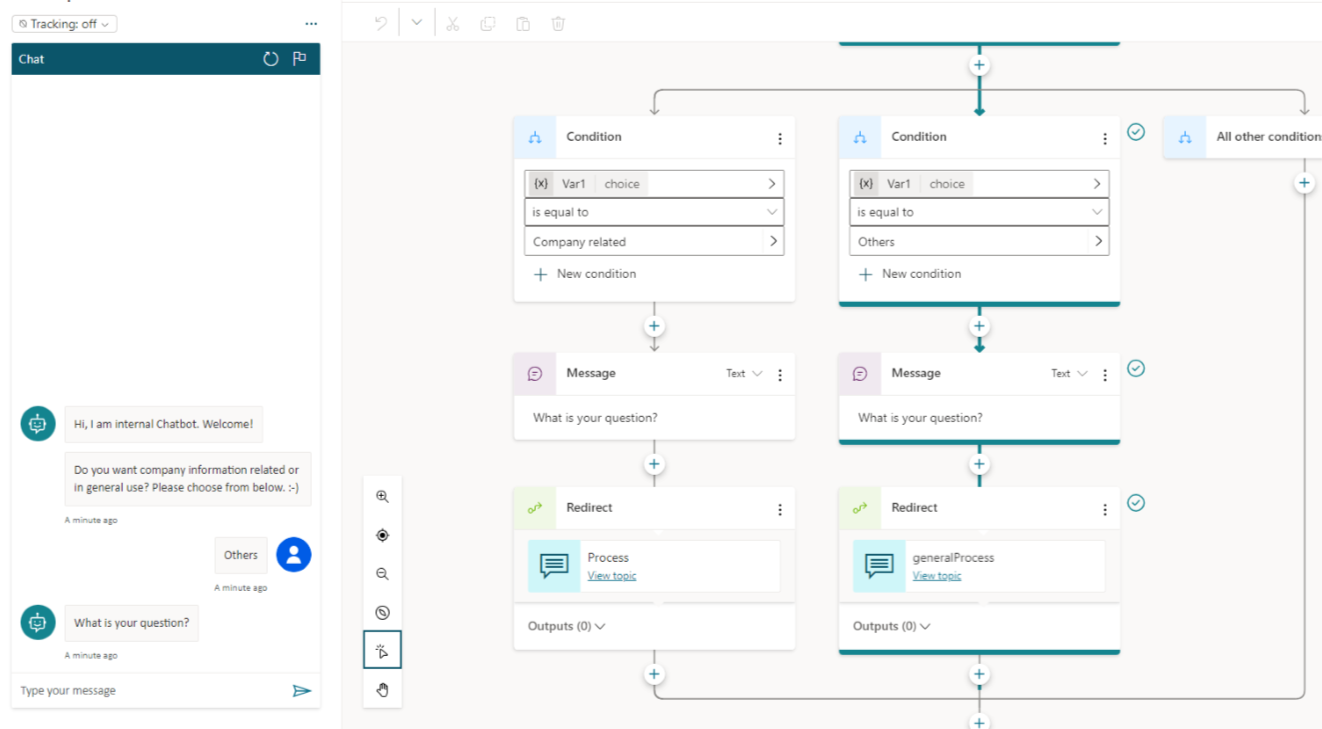
Task: Open the minimap compass icon in canvas toolbar
Action: click(382, 612)
